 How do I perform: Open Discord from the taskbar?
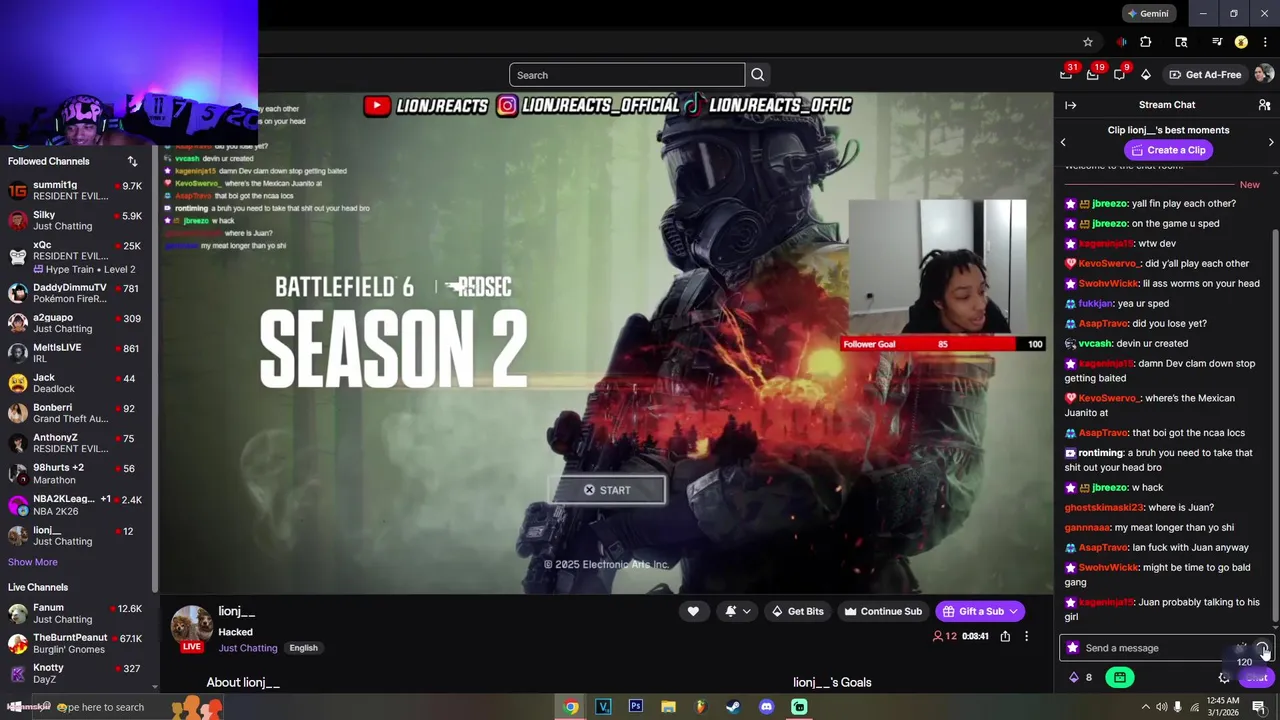[x=766, y=707]
